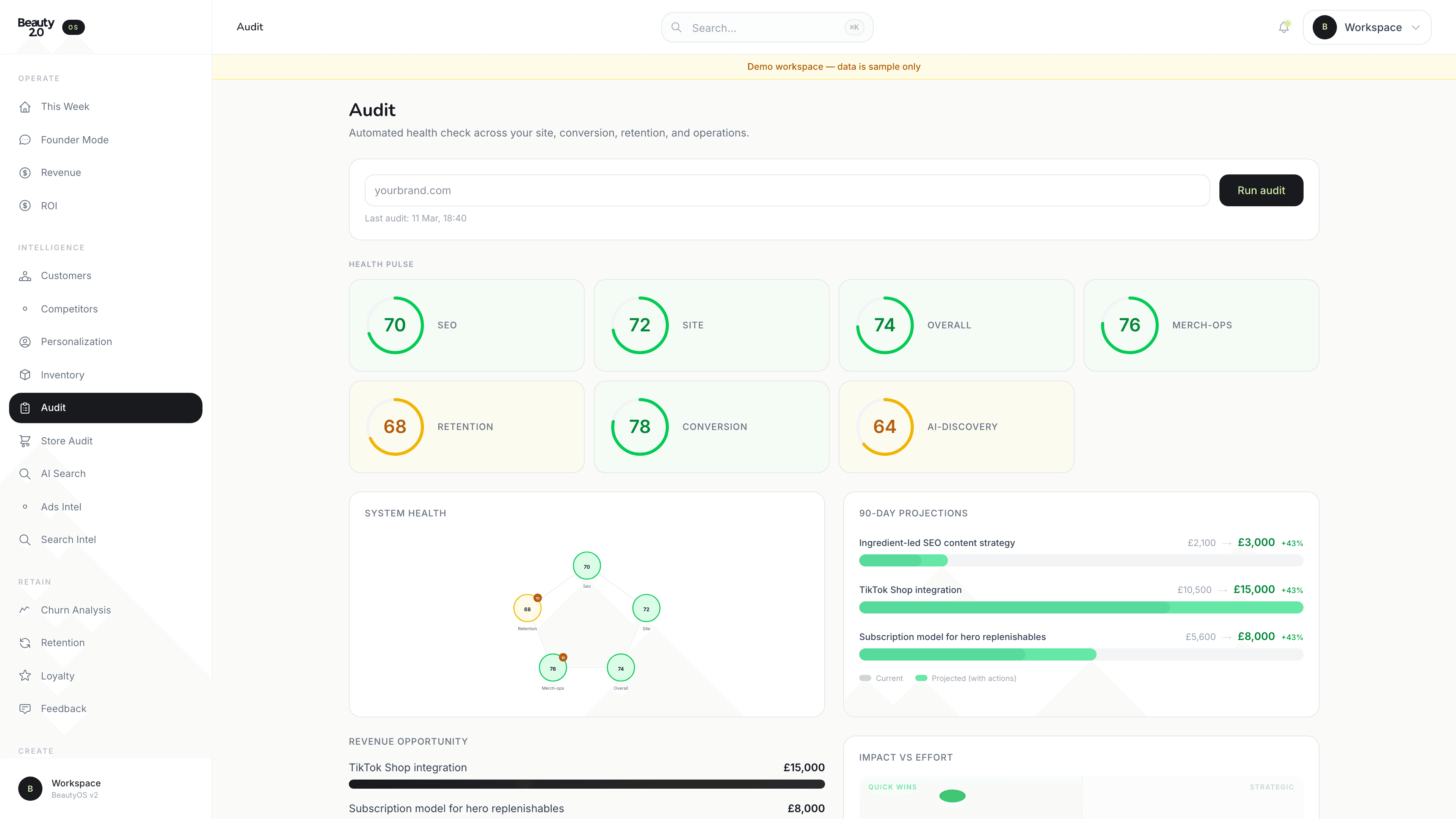Screen dimensions: 1456x819
Task: Click the Customers people icon
Action: (25, 276)
